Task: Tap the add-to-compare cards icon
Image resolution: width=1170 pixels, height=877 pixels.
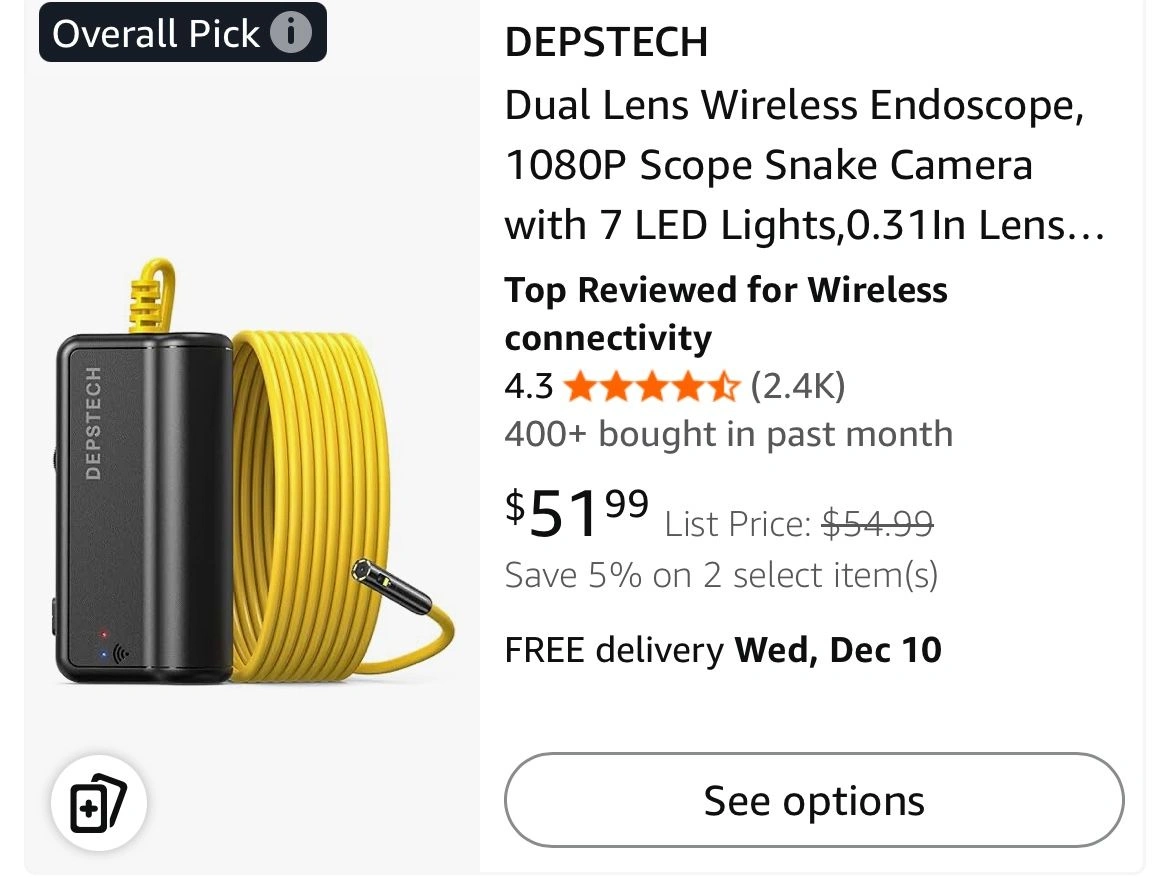Action: coord(99,802)
